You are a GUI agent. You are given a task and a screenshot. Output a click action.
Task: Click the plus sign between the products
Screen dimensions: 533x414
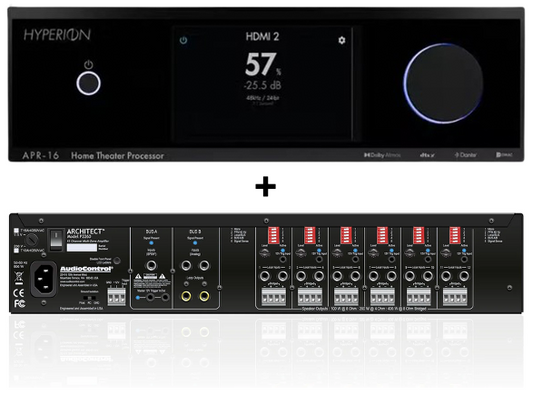pyautogui.click(x=265, y=186)
